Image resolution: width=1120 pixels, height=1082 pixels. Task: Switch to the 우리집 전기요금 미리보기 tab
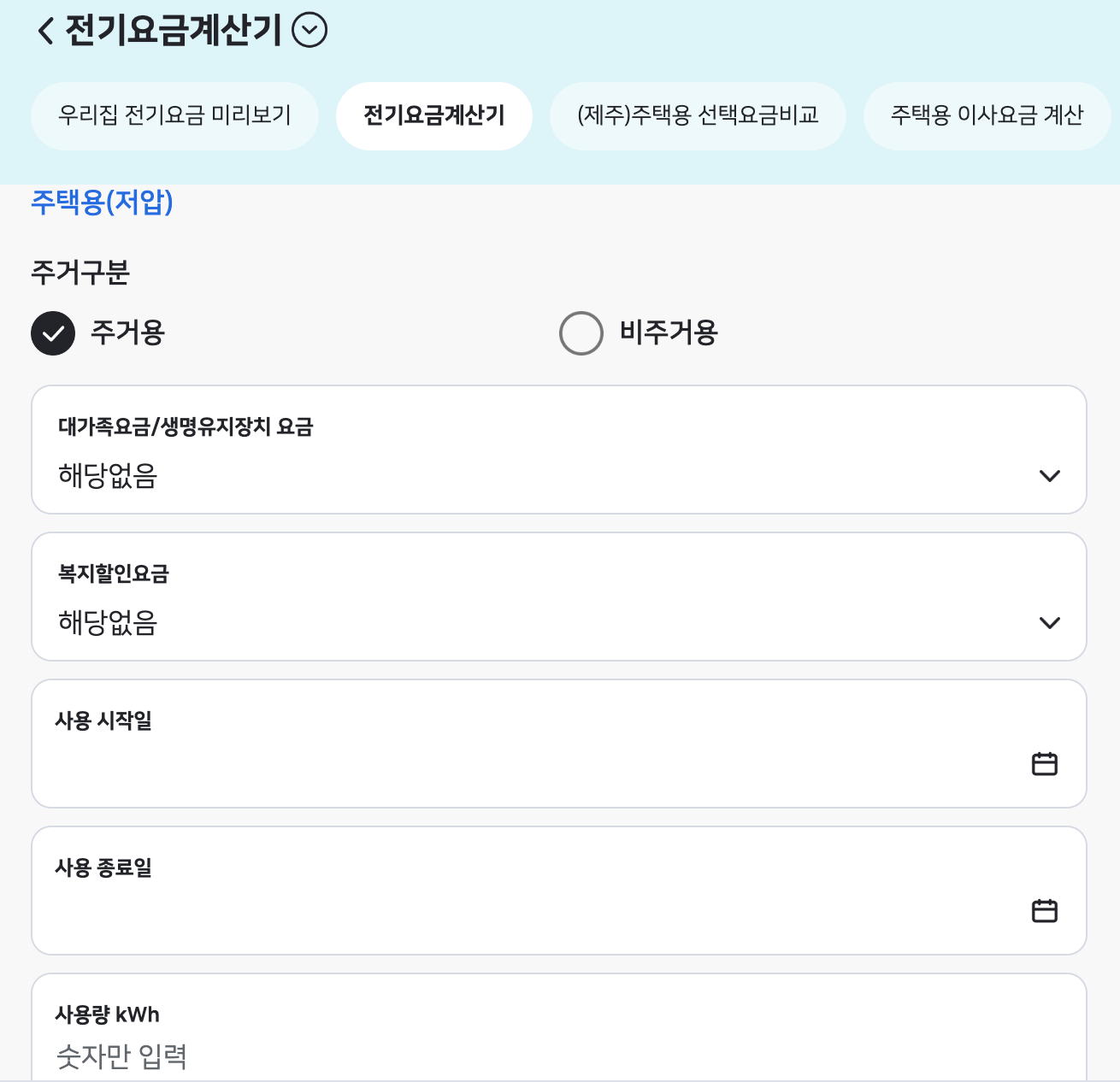(174, 115)
